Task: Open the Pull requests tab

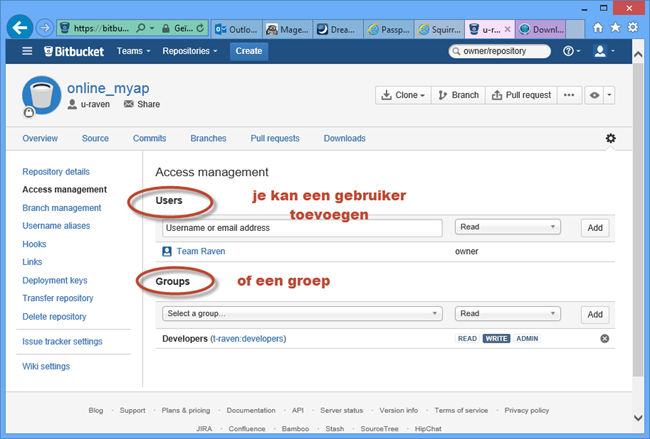Action: pyautogui.click(x=275, y=138)
